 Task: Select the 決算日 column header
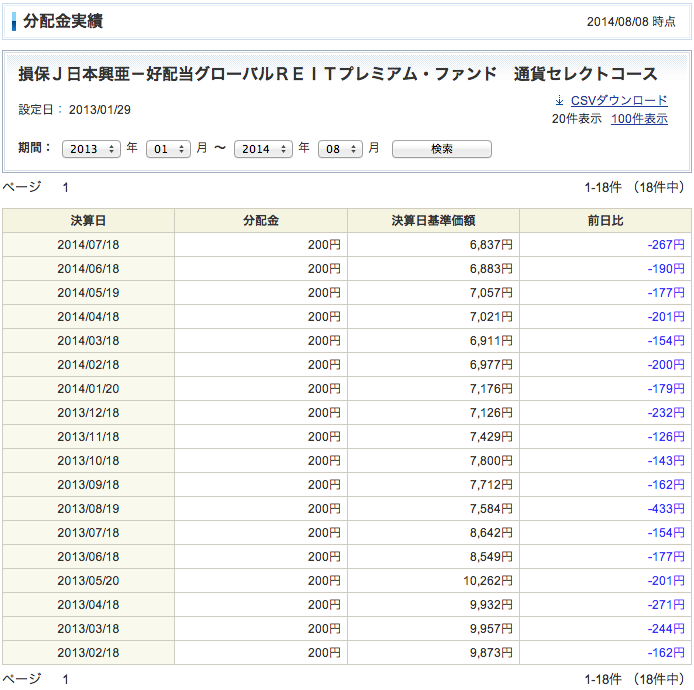point(88,220)
